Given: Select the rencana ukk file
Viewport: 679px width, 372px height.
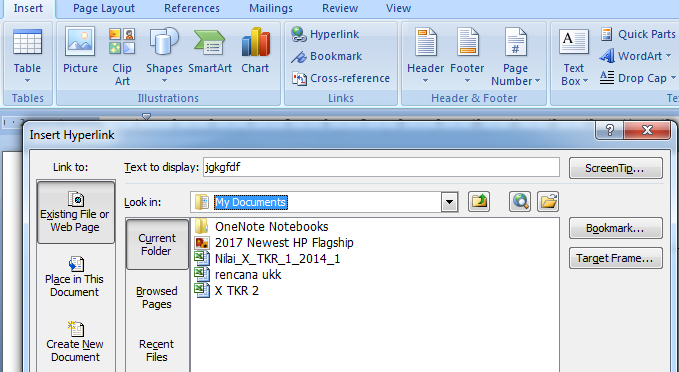Looking at the screenshot, I should click(x=238, y=275).
